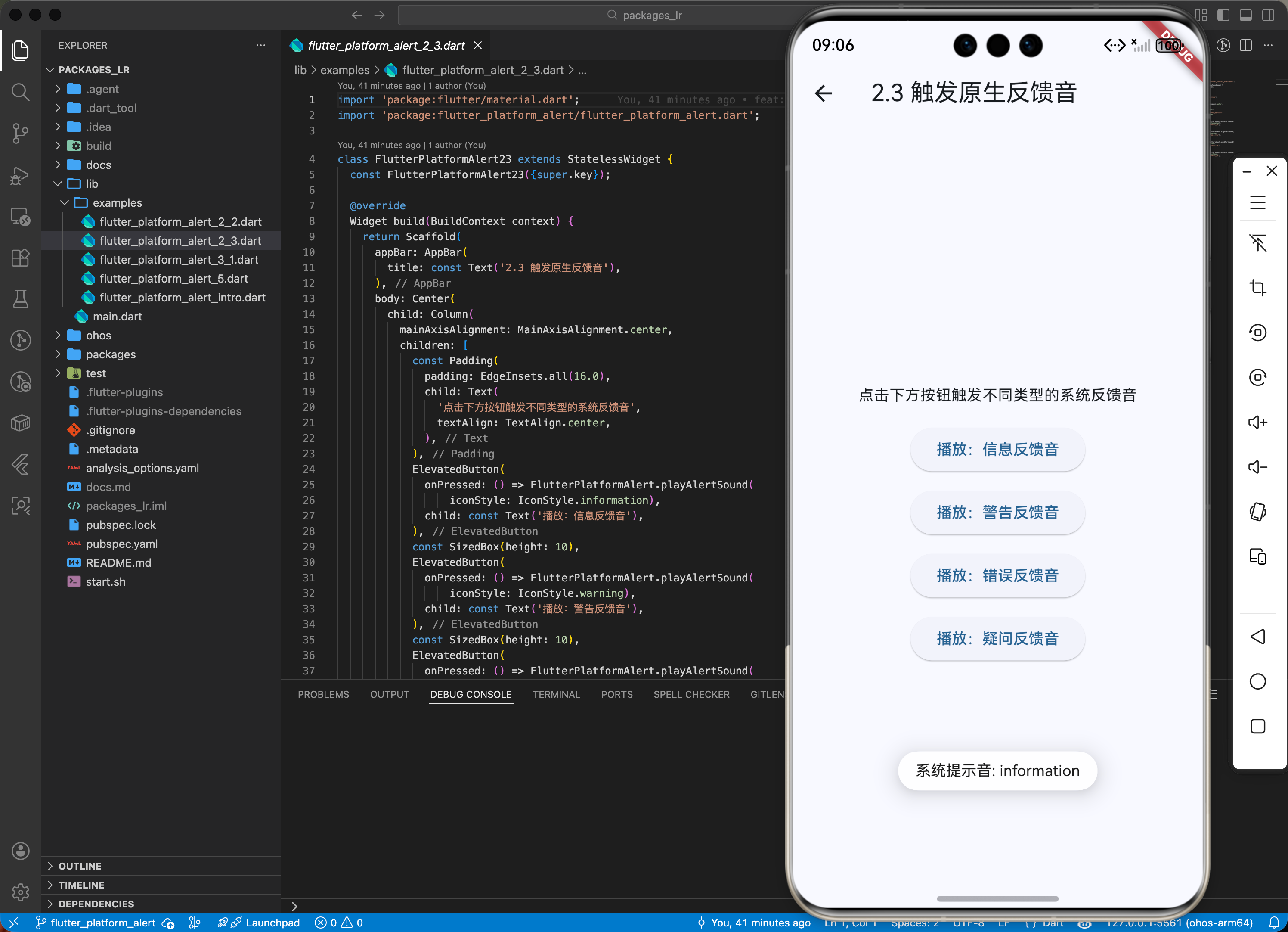Click emulator volume up icon
The height and width of the screenshot is (932, 1288).
point(1257,422)
